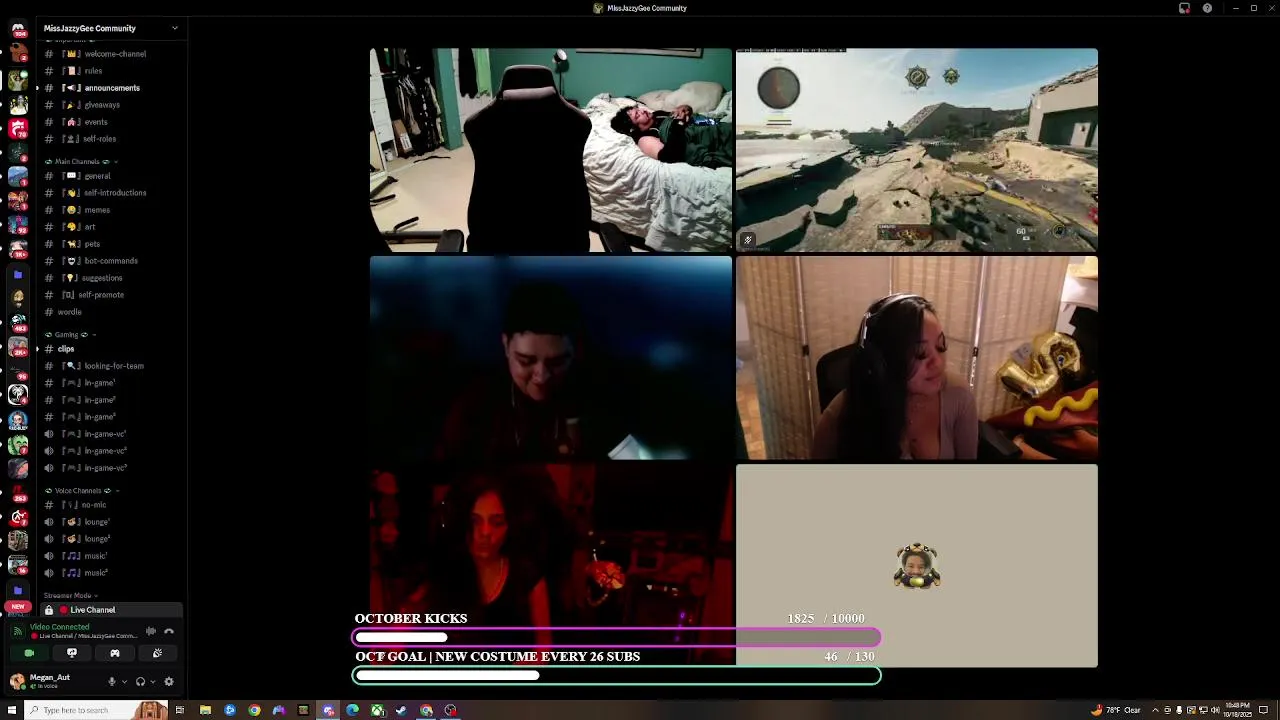This screenshot has width=1280, height=720.
Task: Join the in-game-vc¹ voice channel
Action: click(x=111, y=434)
